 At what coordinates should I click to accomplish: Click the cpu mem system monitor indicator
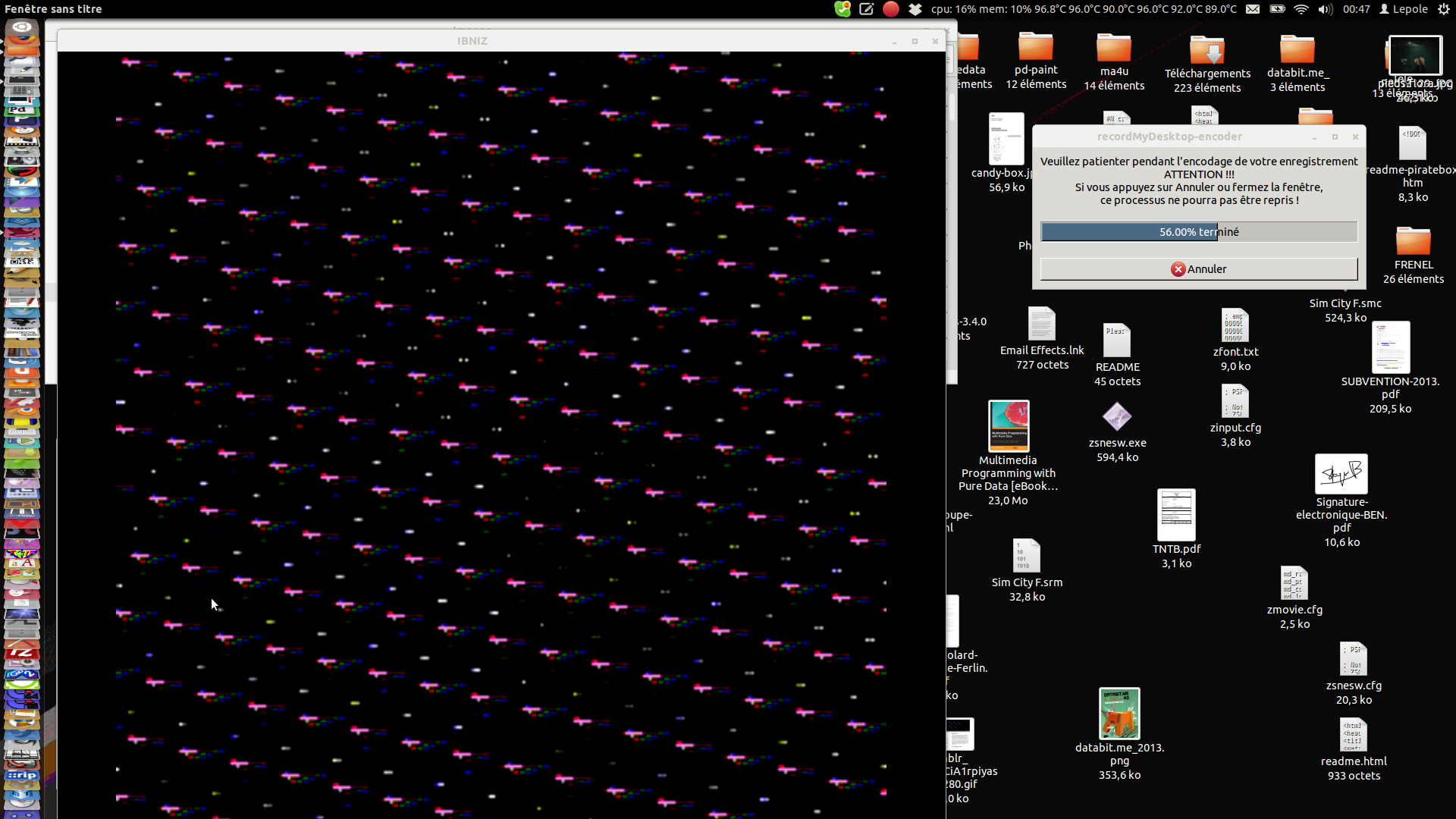[1084, 9]
